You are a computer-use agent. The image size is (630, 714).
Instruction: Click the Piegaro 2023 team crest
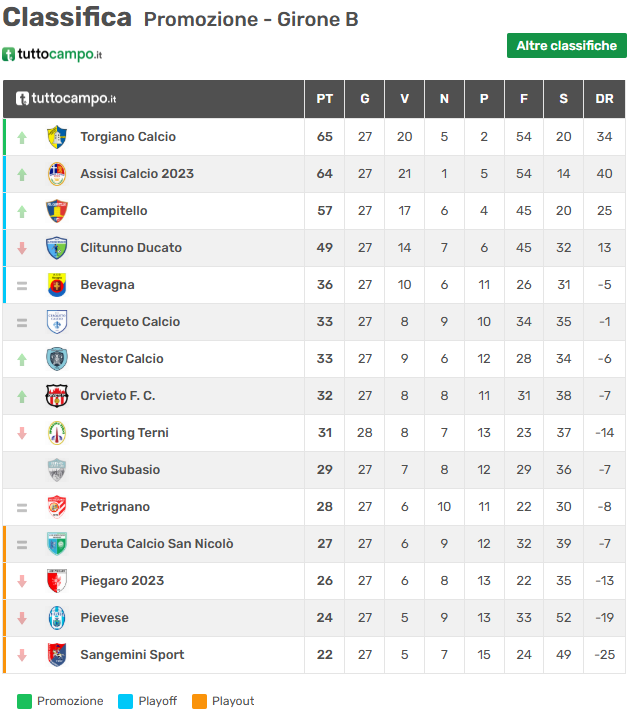57,581
